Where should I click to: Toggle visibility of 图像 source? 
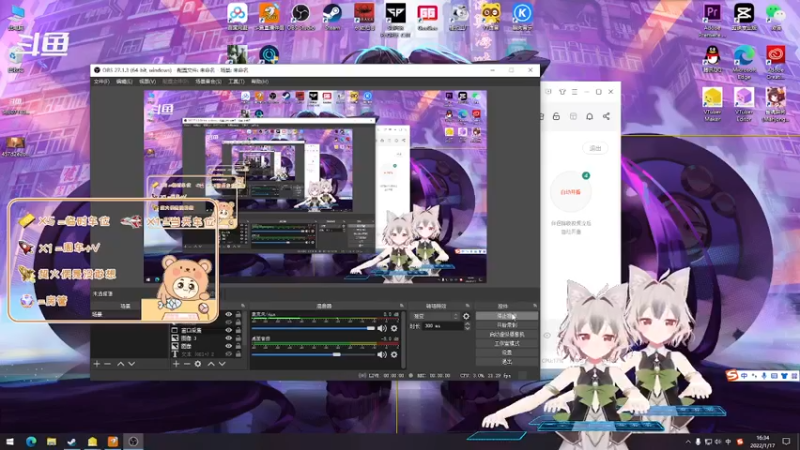tap(229, 346)
